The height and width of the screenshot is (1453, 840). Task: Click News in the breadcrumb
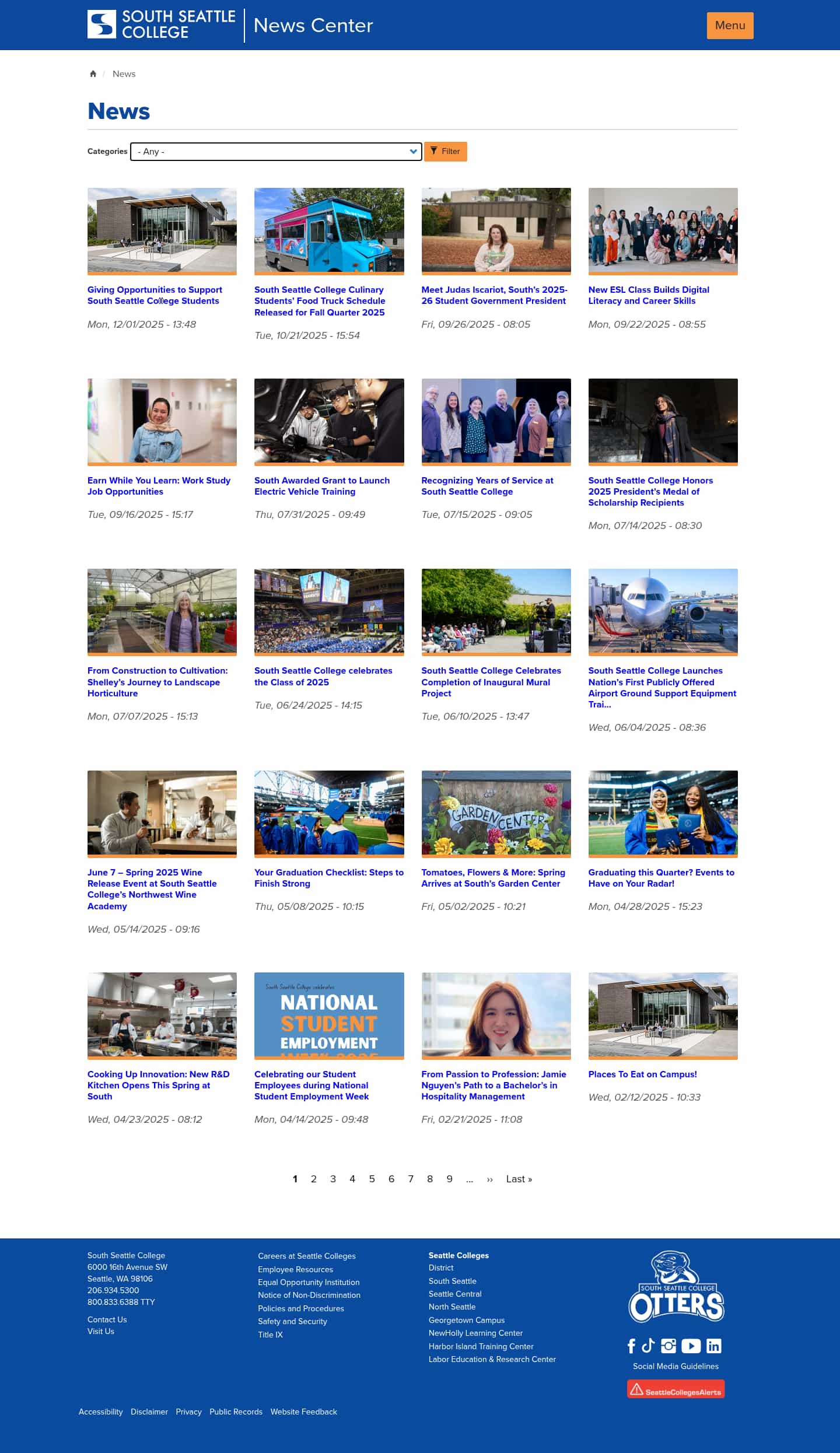click(124, 74)
